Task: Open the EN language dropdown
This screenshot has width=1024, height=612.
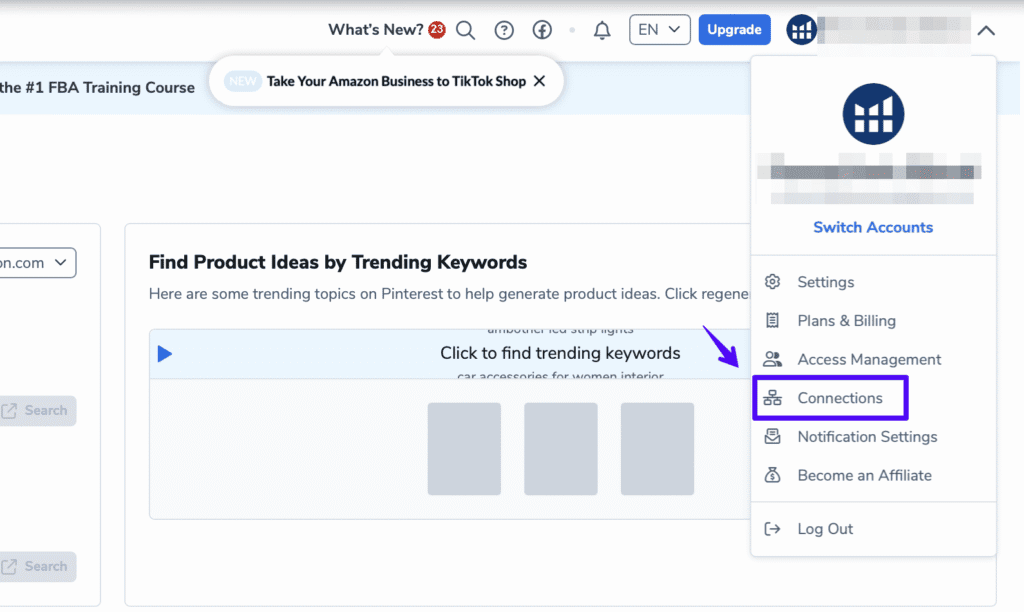Action: coord(659,30)
